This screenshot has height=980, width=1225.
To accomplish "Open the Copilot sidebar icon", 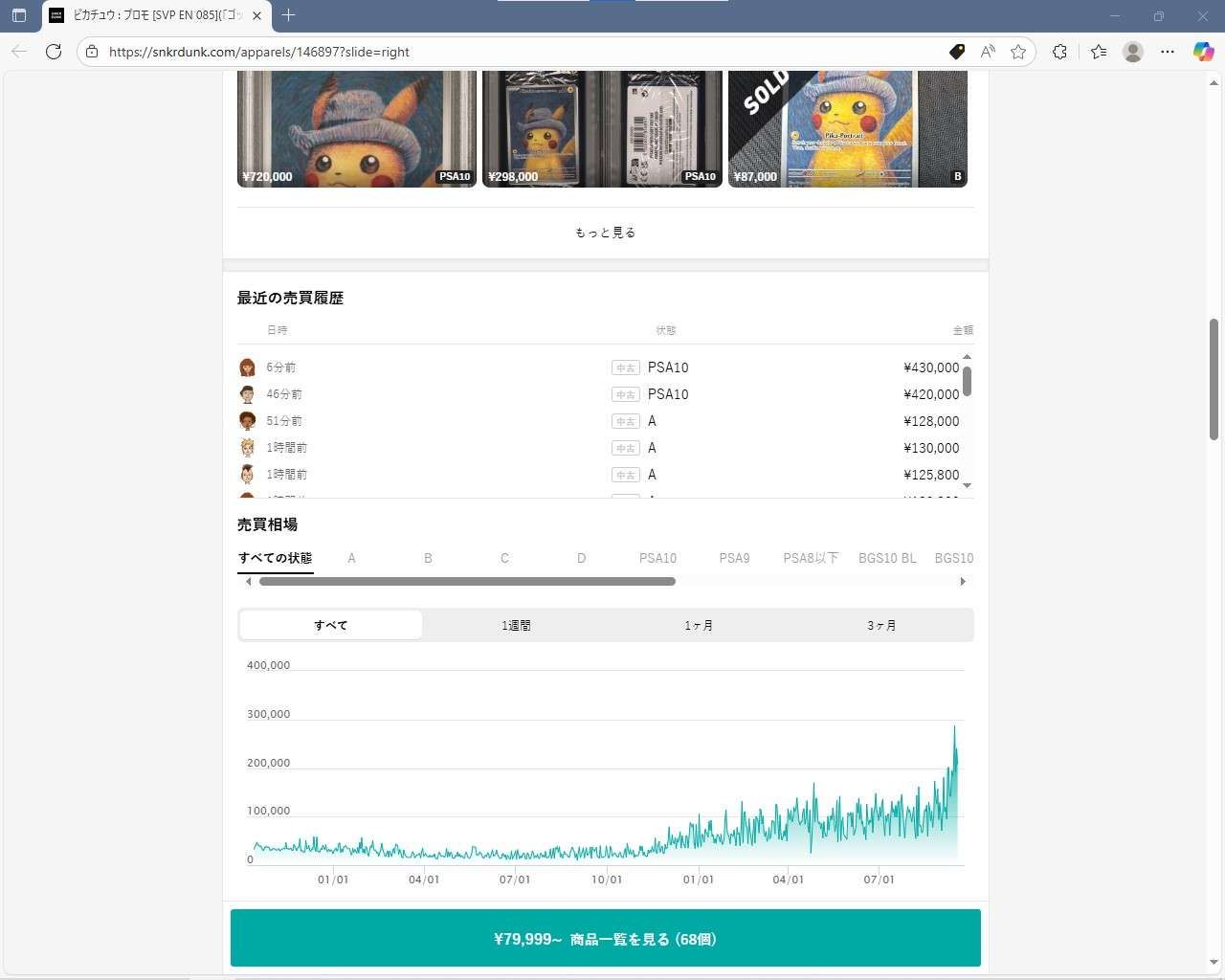I will tap(1203, 52).
